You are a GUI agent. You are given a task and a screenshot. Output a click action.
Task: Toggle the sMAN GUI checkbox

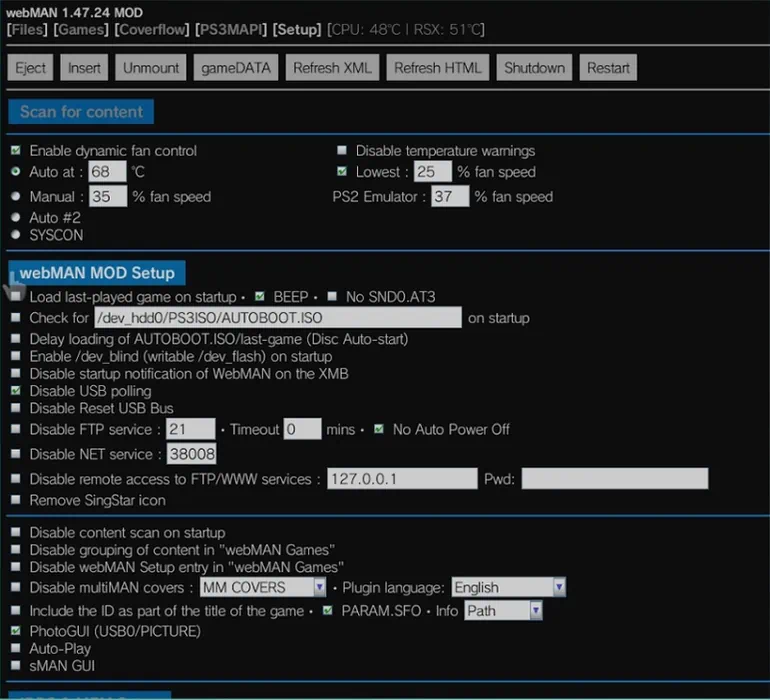(16, 666)
